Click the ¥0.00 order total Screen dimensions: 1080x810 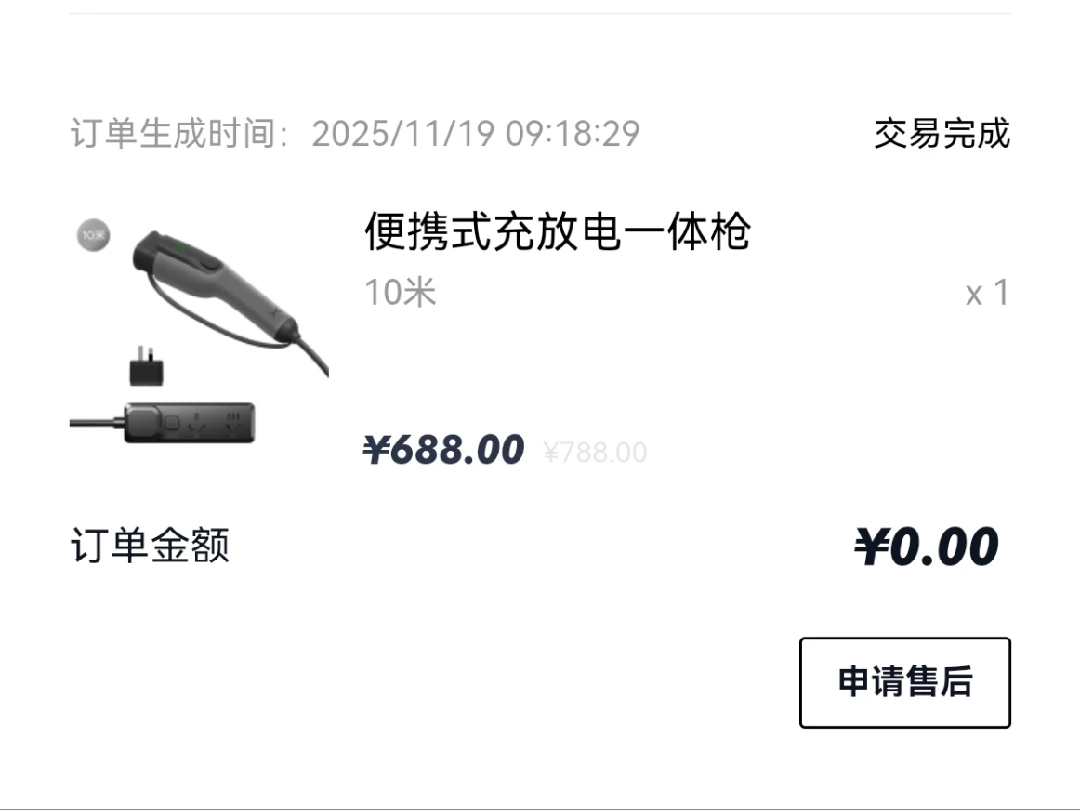tap(926, 546)
